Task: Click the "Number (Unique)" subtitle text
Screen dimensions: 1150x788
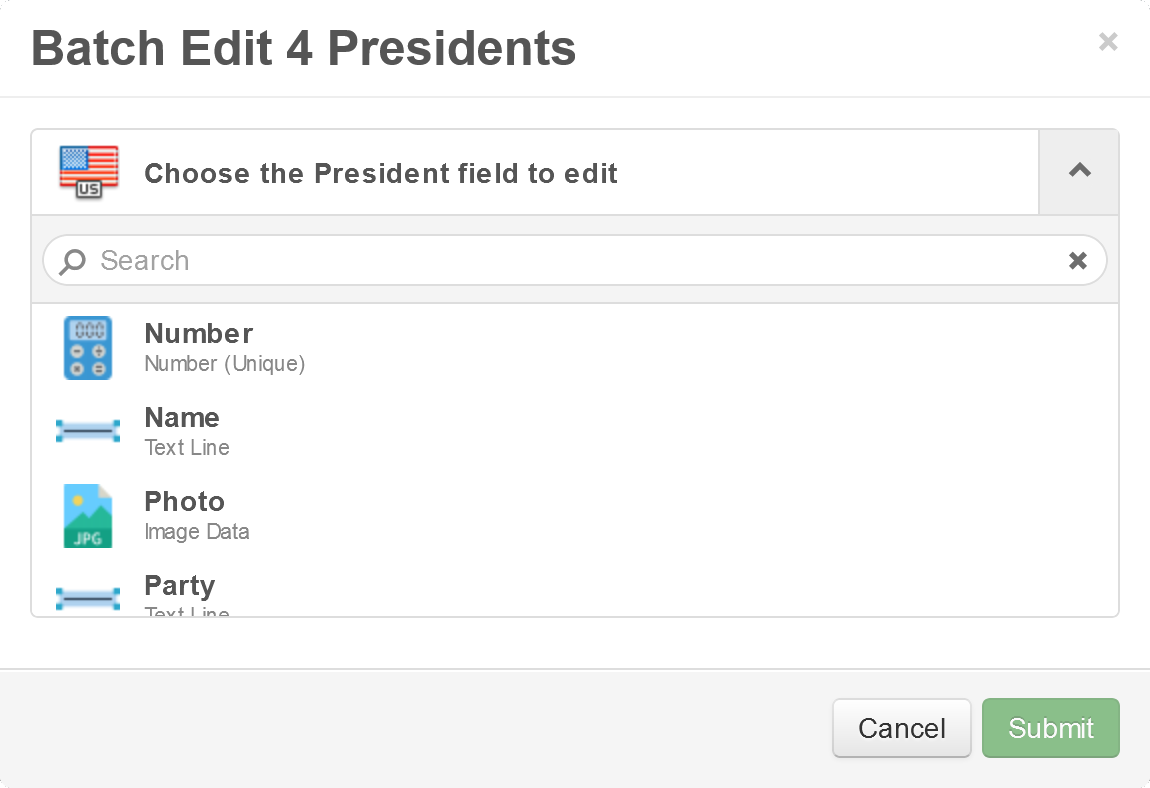Action: 225,364
